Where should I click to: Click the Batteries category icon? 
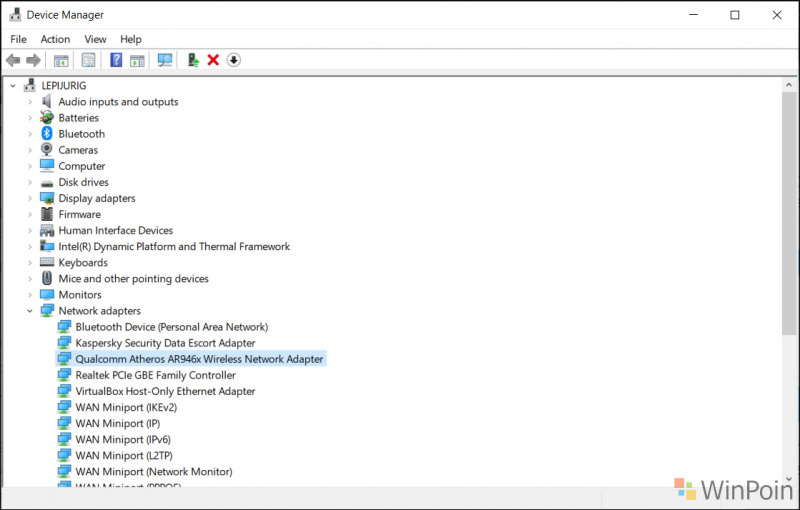pos(47,117)
